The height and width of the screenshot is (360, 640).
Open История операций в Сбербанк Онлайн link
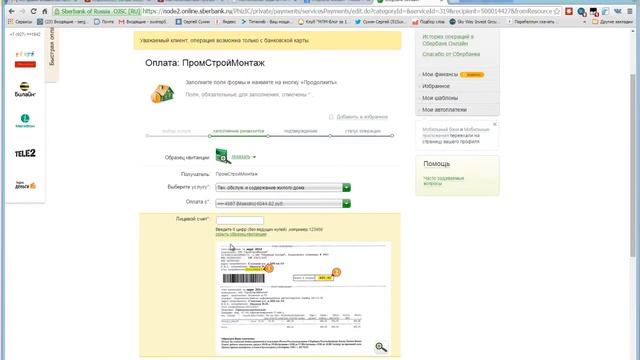point(448,40)
